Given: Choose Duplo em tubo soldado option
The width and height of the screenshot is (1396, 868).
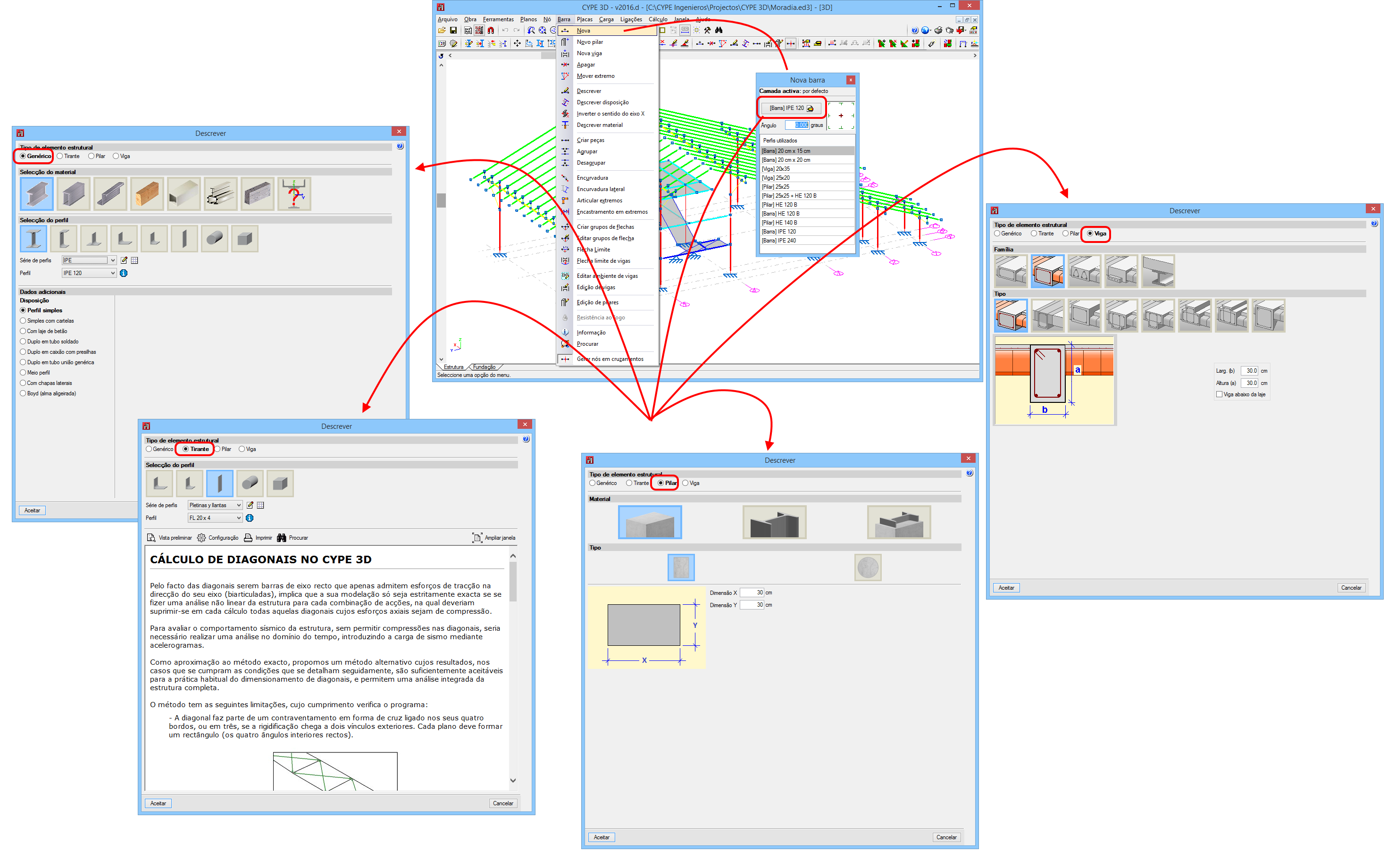Looking at the screenshot, I should pyautogui.click(x=50, y=342).
